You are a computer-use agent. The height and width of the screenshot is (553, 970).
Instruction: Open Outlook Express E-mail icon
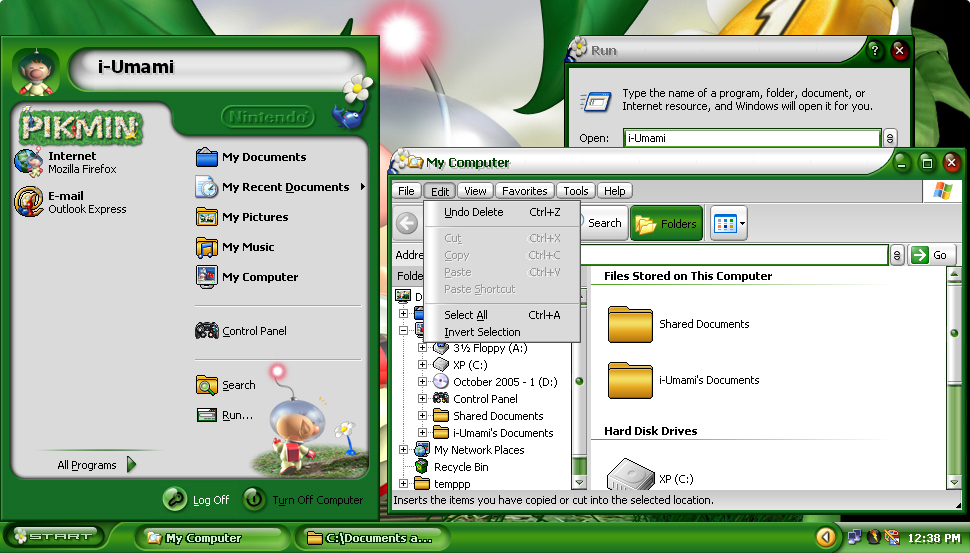pos(28,202)
